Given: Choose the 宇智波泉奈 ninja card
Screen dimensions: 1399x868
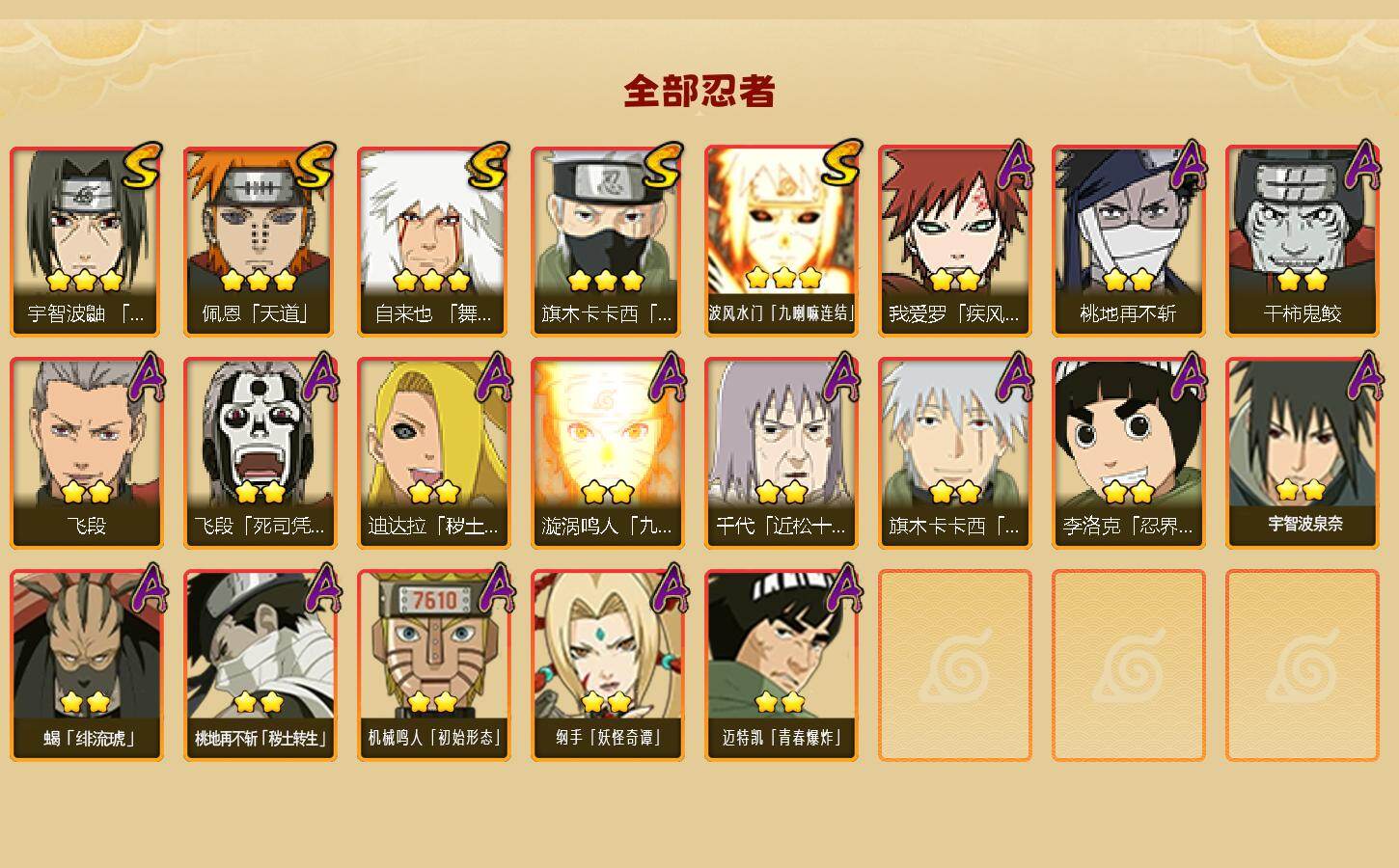Looking at the screenshot, I should (1302, 453).
